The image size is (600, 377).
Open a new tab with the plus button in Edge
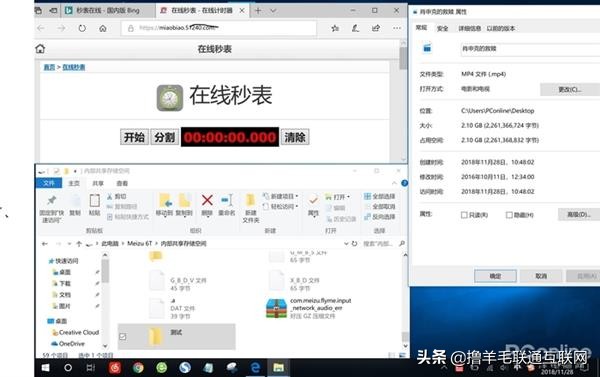pos(258,11)
